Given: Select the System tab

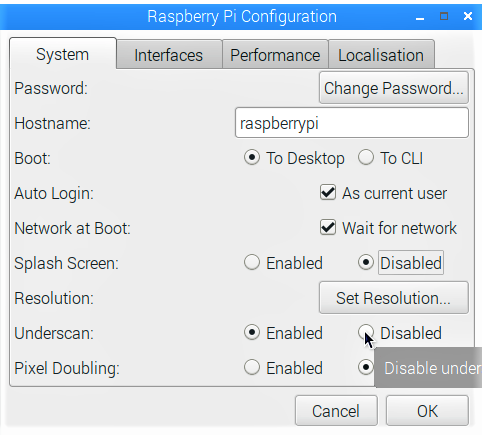Looking at the screenshot, I should click(63, 54).
